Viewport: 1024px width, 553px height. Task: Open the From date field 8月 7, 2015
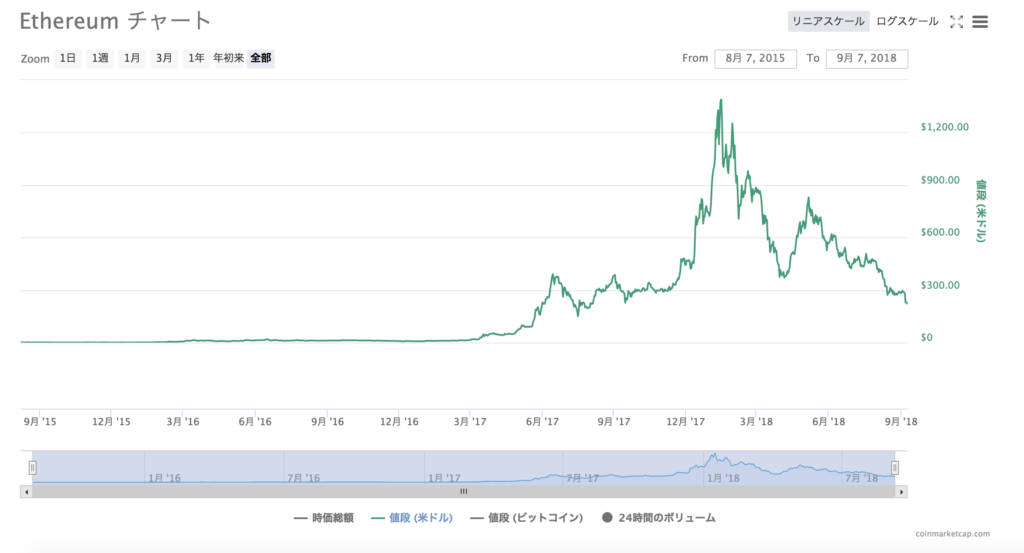755,58
